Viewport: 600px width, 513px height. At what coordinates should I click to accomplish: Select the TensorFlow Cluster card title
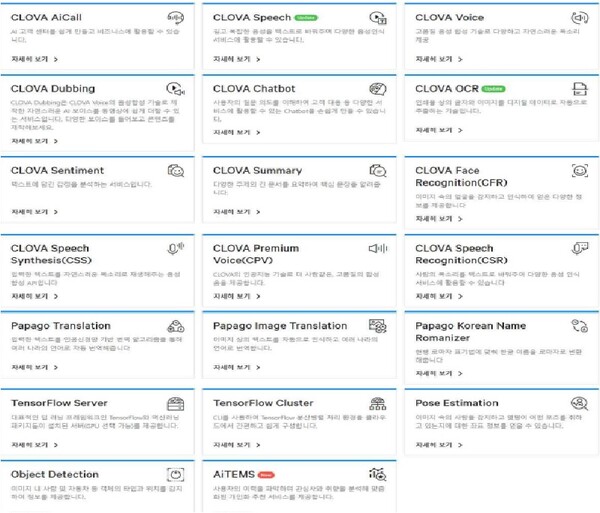click(x=263, y=403)
